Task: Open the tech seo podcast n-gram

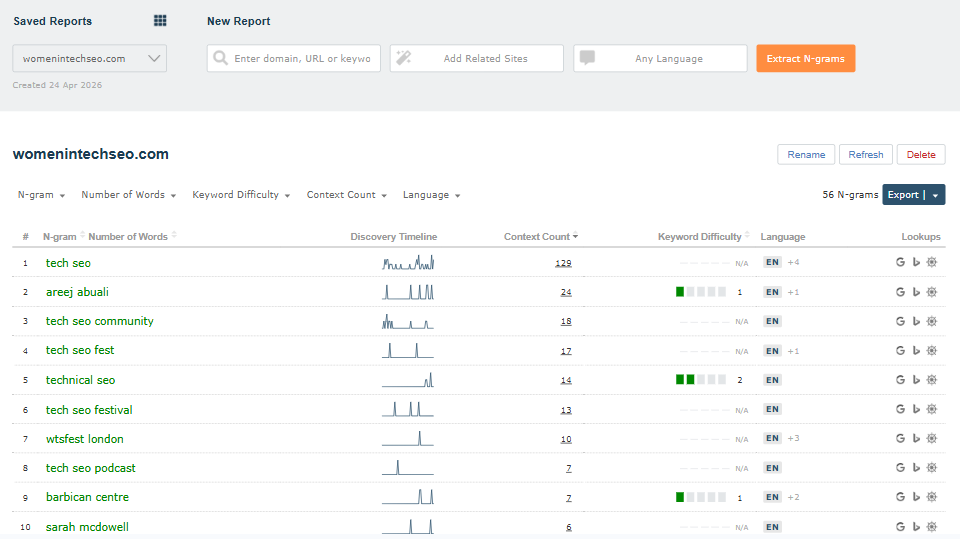Action: click(91, 468)
